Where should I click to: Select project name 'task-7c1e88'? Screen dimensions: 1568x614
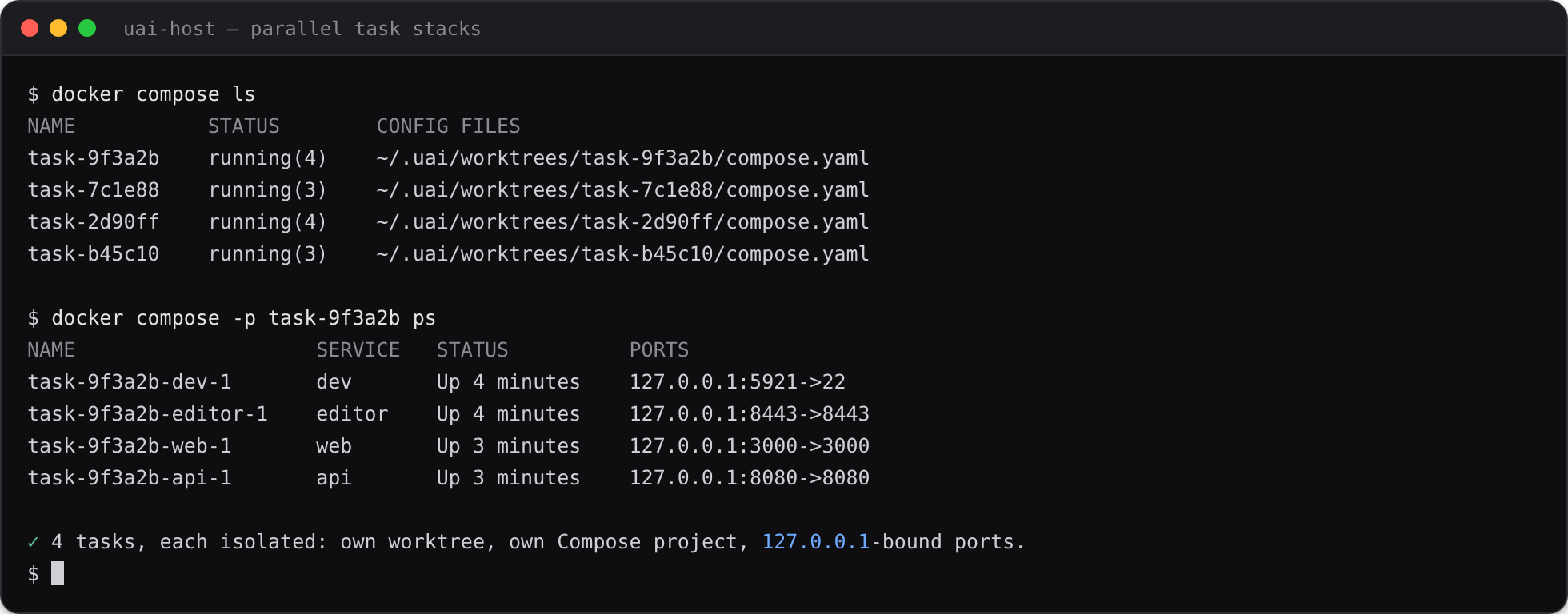[x=94, y=190]
